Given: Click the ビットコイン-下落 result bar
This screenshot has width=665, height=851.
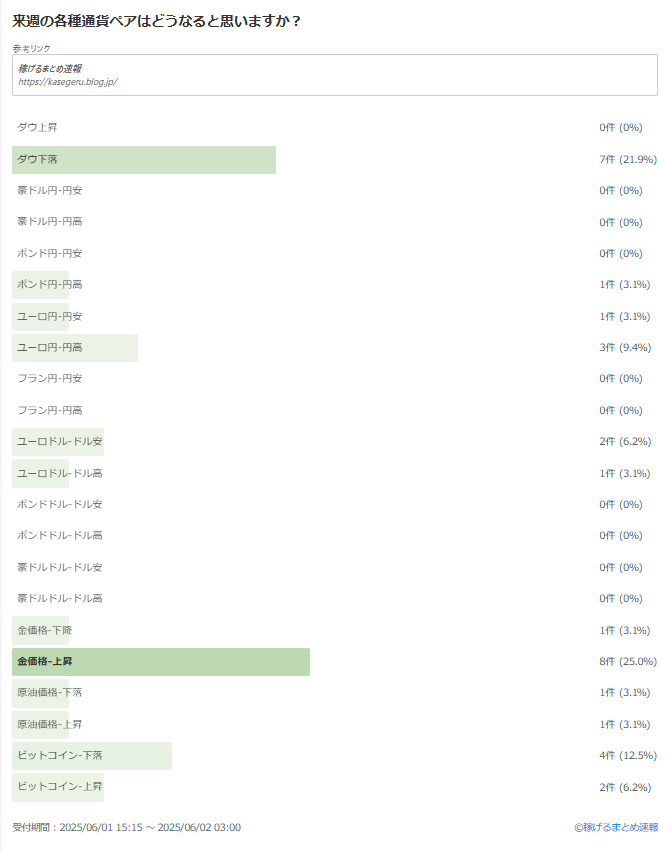Looking at the screenshot, I should pos(92,755).
